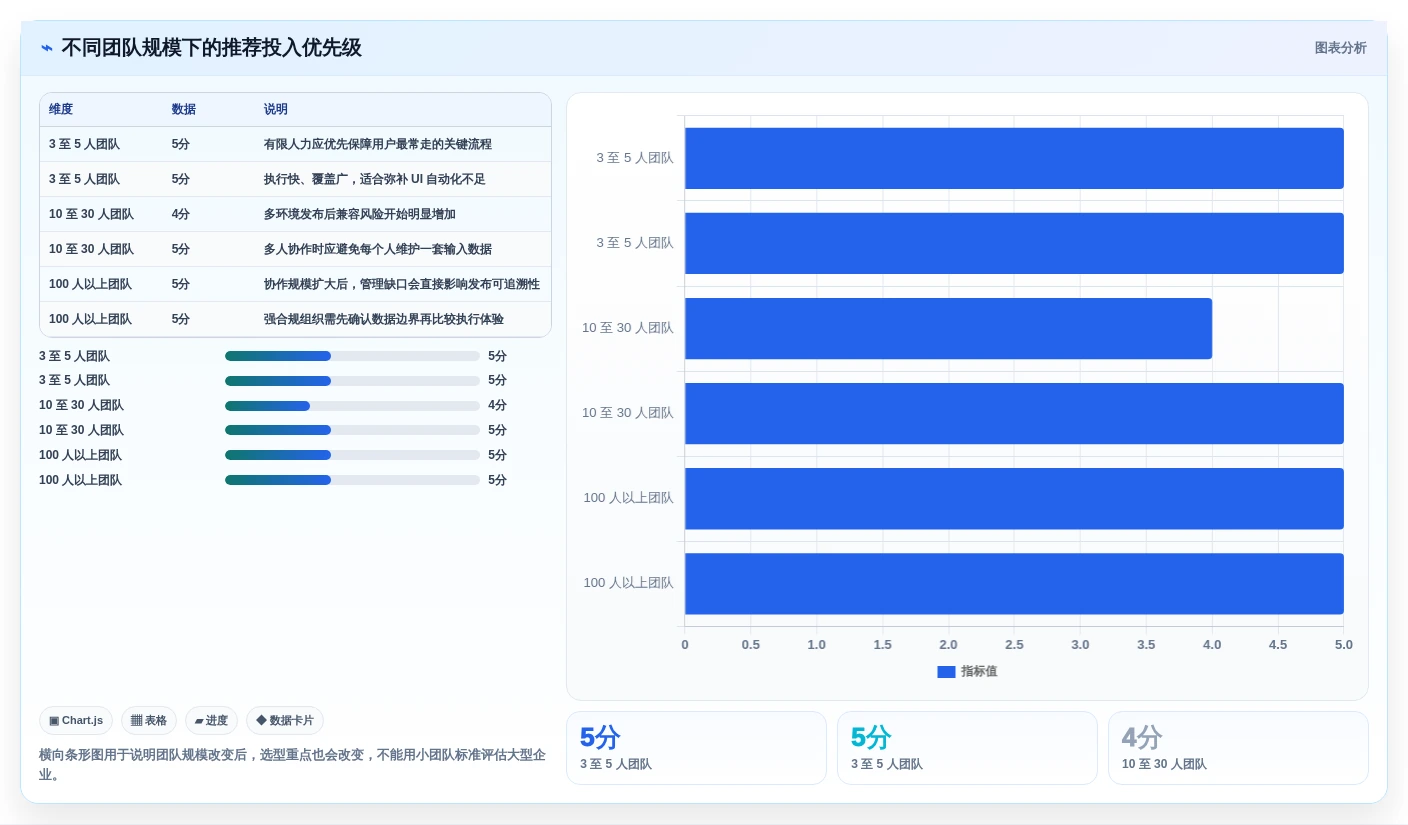Click the 1.0 tick on the chart axis
This screenshot has height=825, width=1408.
pyautogui.click(x=817, y=645)
